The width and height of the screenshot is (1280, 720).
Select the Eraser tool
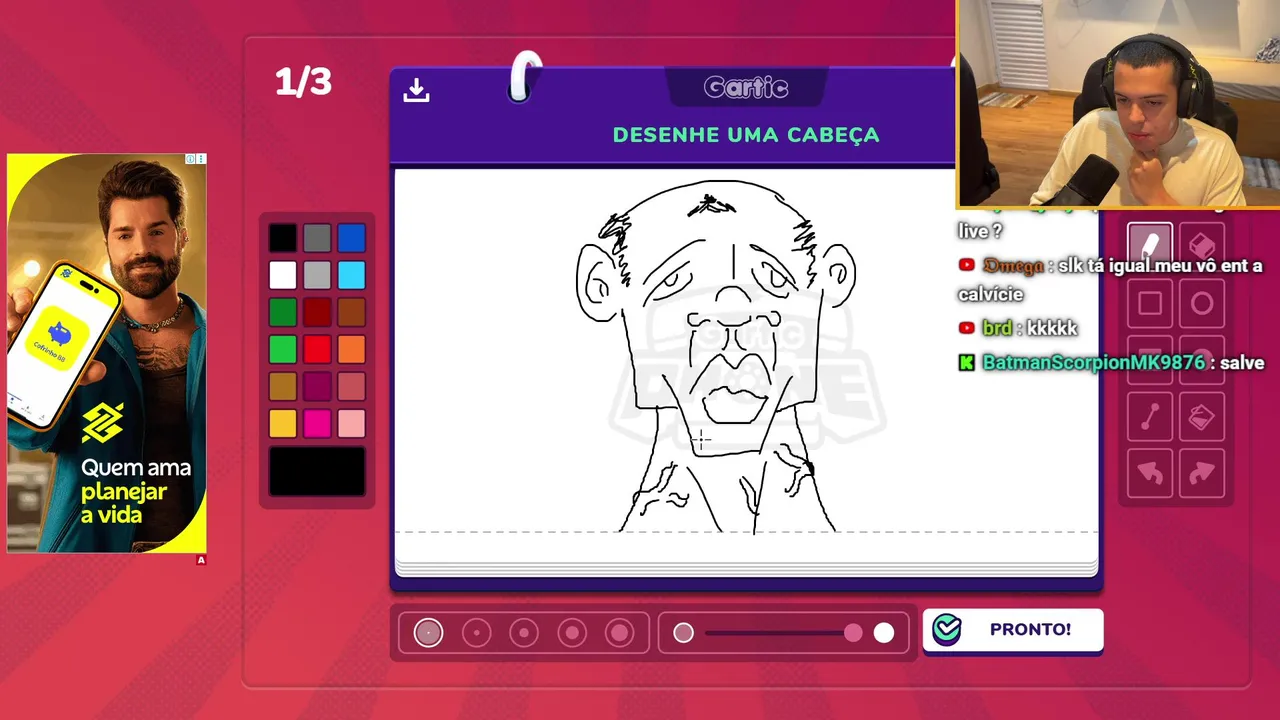coord(1202,246)
